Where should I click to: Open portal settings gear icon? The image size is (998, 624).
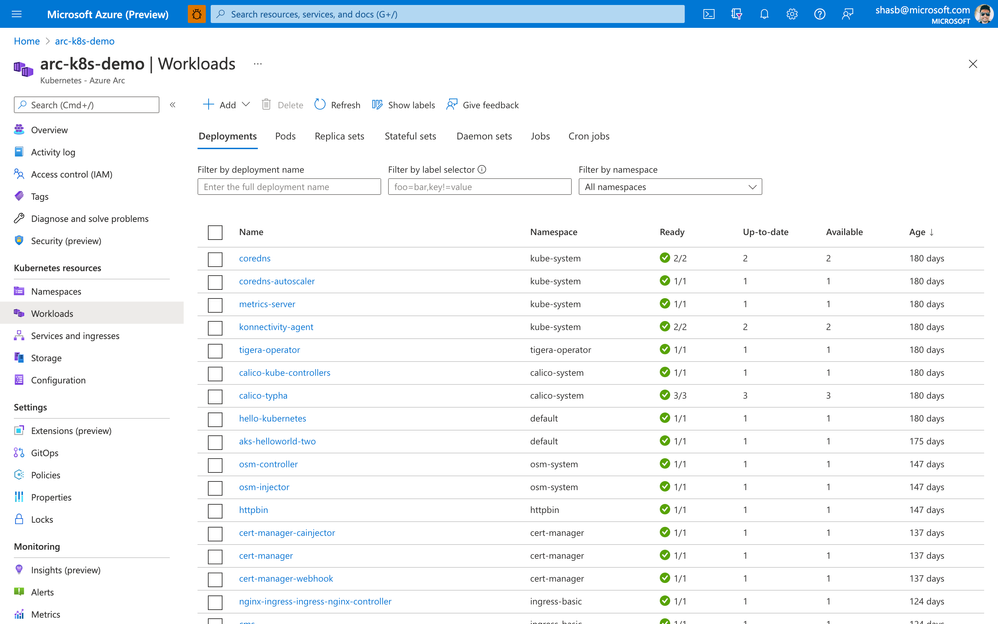(792, 14)
